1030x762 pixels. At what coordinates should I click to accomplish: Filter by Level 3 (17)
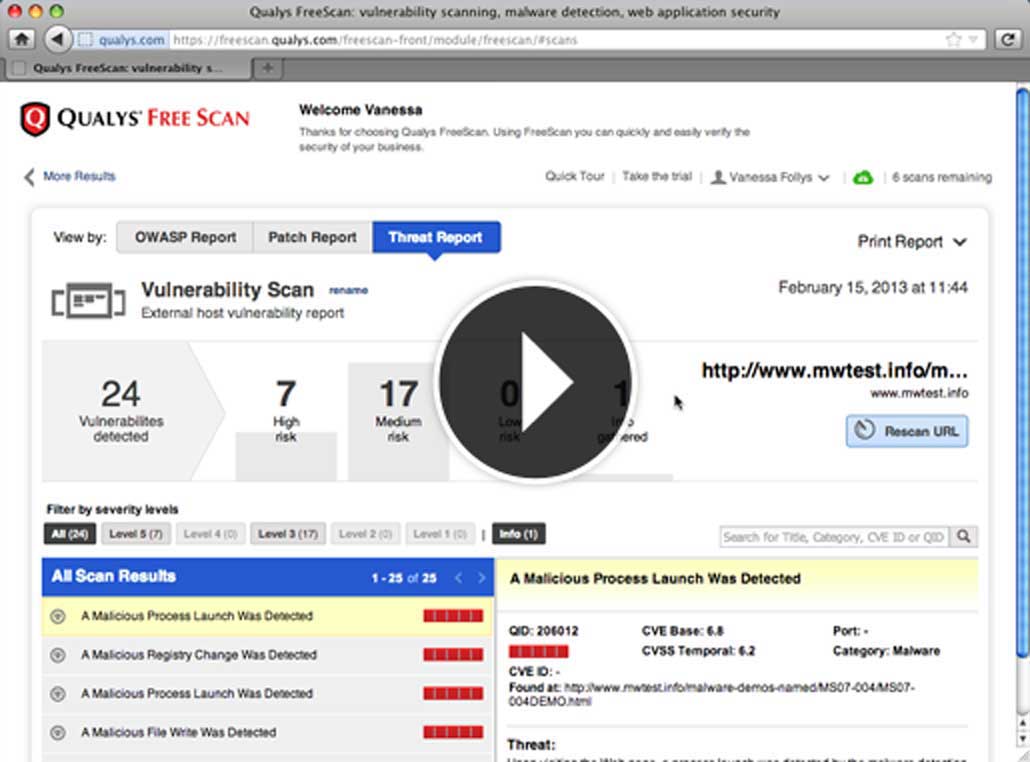288,534
